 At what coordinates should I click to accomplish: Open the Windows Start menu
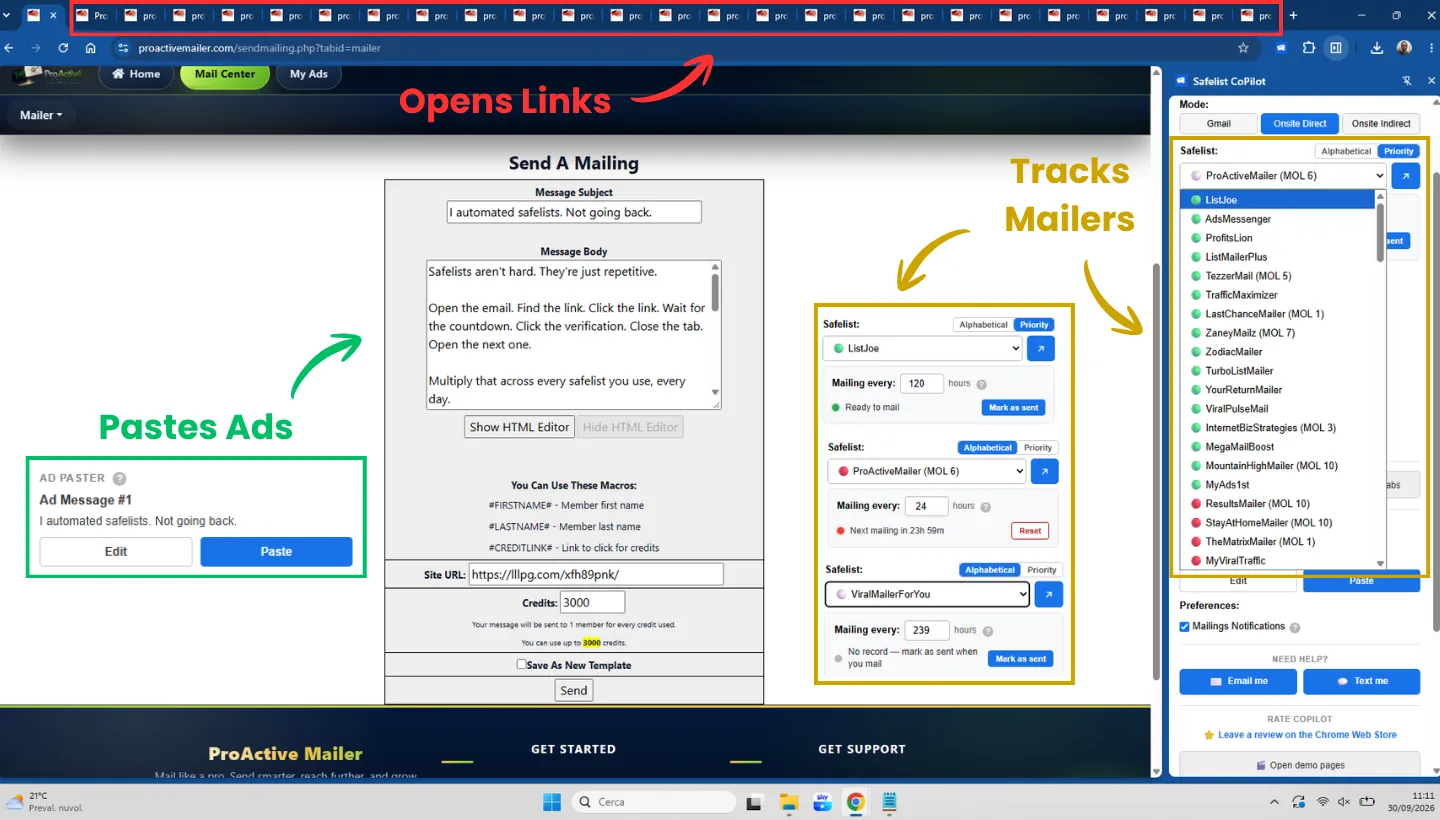point(551,802)
